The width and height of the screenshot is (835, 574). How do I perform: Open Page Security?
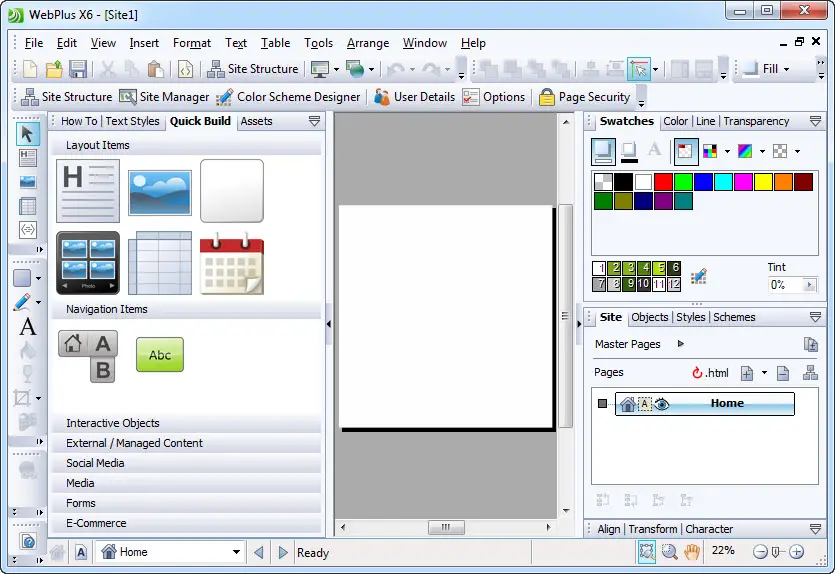(584, 97)
